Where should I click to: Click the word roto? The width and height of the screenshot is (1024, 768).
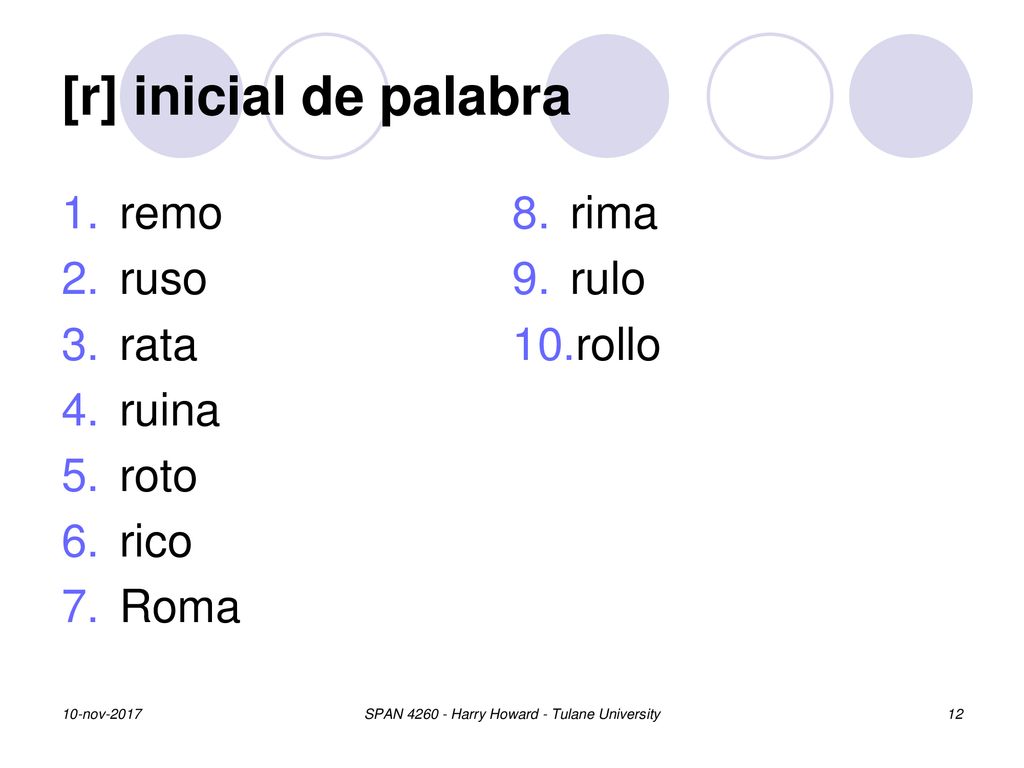pos(159,476)
